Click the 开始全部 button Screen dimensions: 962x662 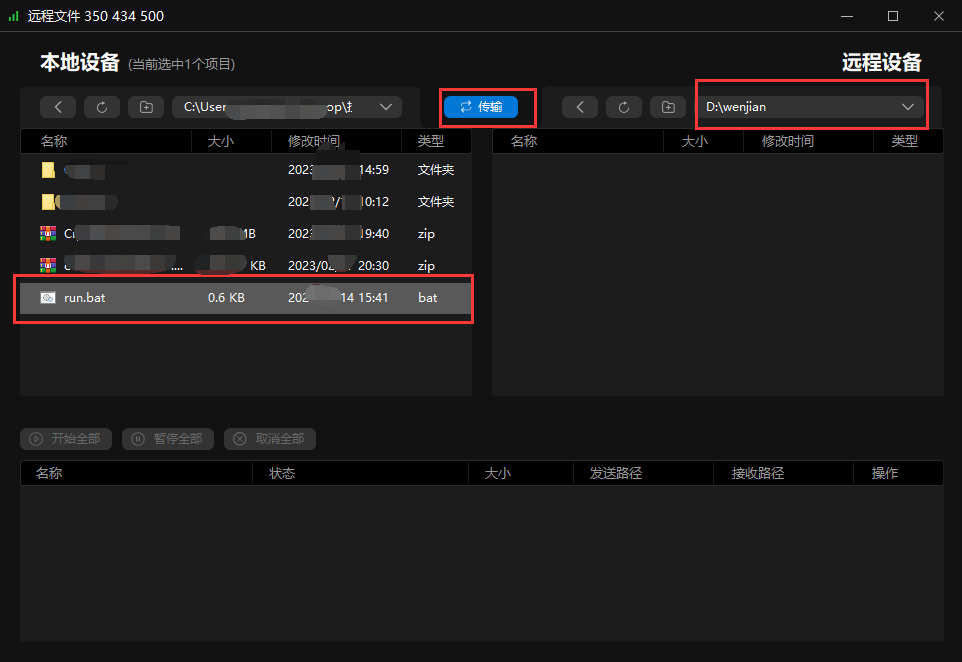pos(65,439)
